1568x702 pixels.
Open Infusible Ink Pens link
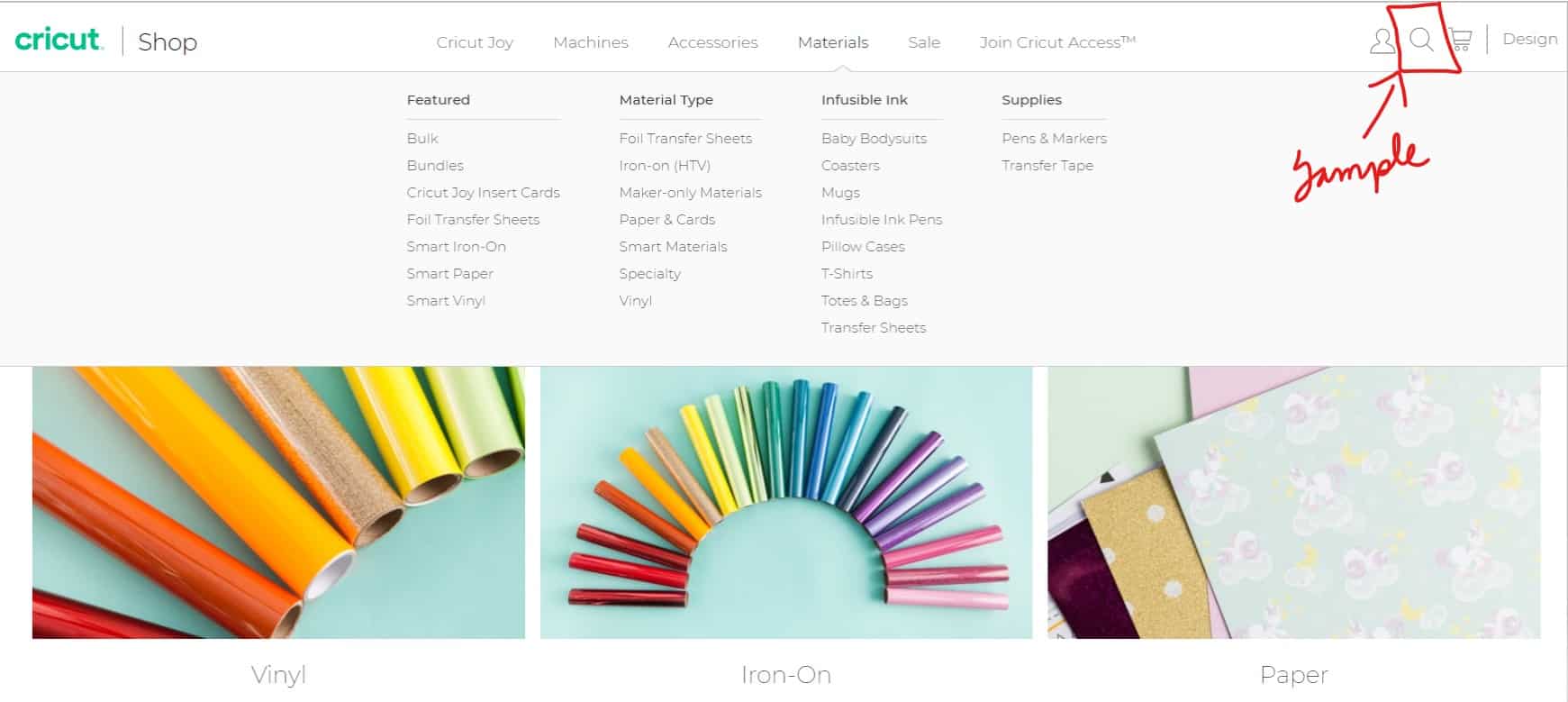[x=882, y=220]
